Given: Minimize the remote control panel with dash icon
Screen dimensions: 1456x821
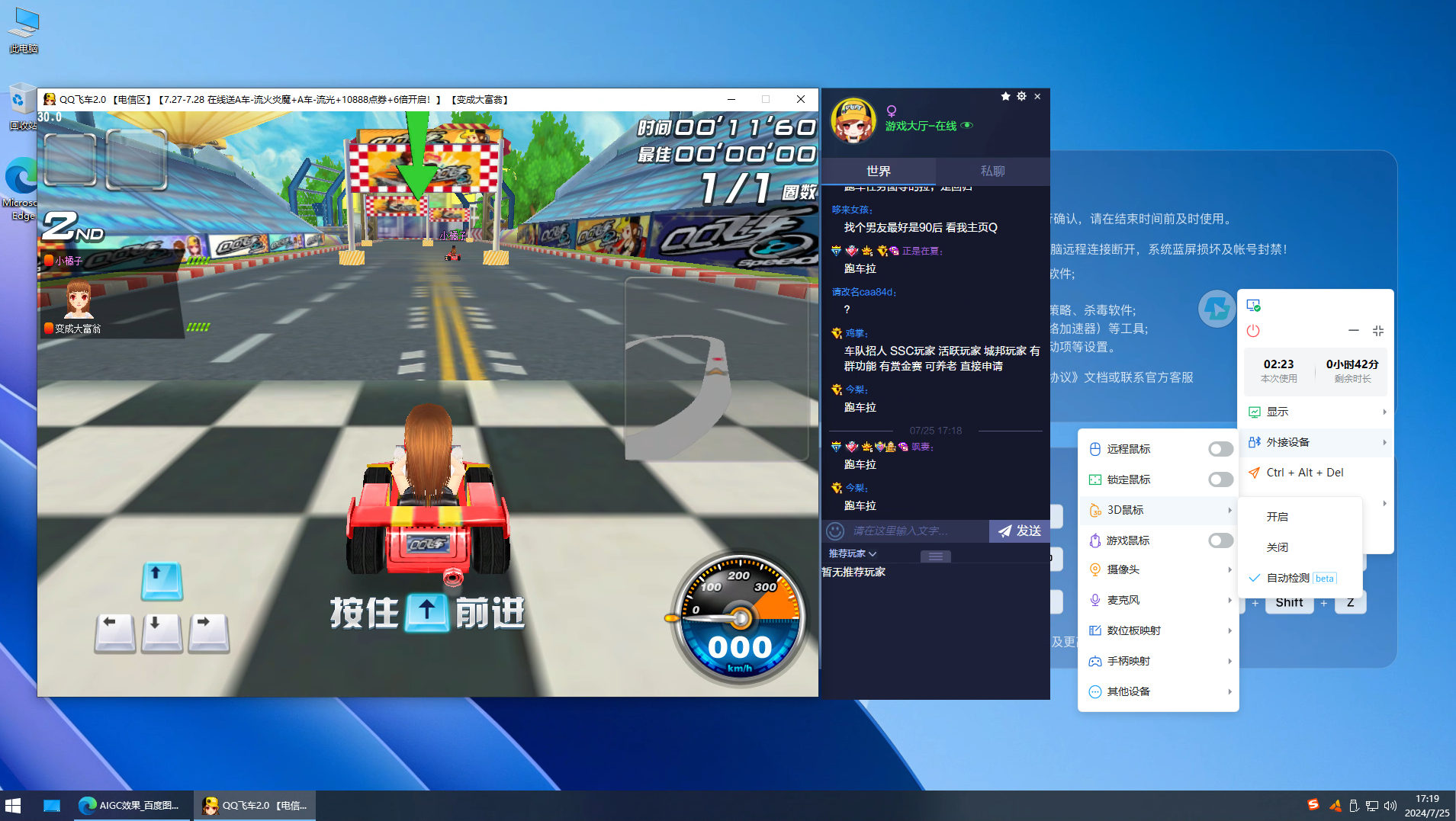Looking at the screenshot, I should [1354, 331].
